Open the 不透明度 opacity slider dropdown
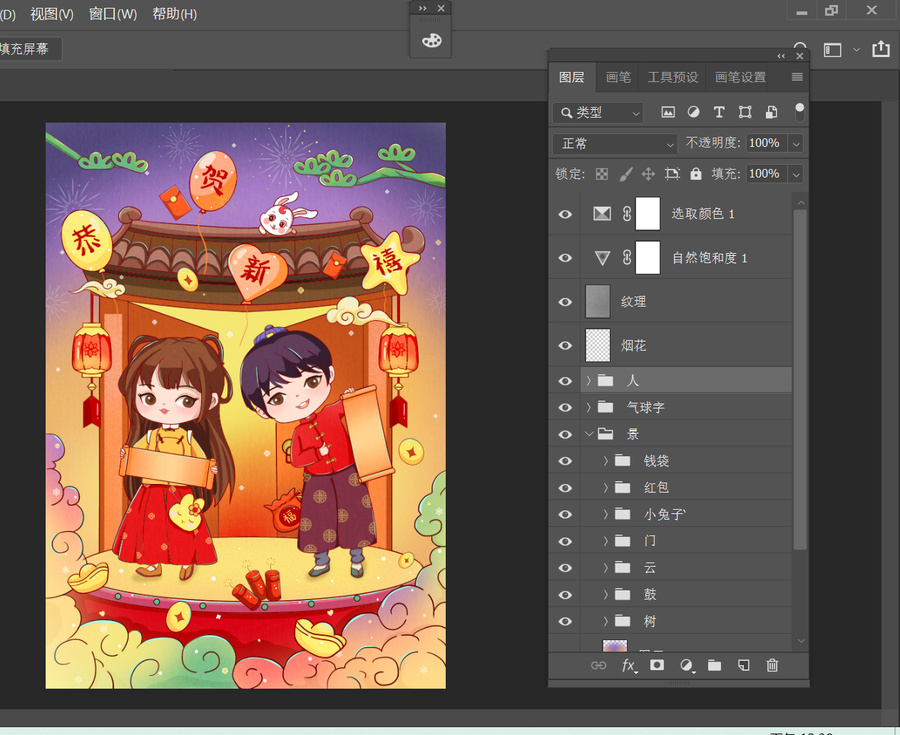900x735 pixels. [796, 143]
